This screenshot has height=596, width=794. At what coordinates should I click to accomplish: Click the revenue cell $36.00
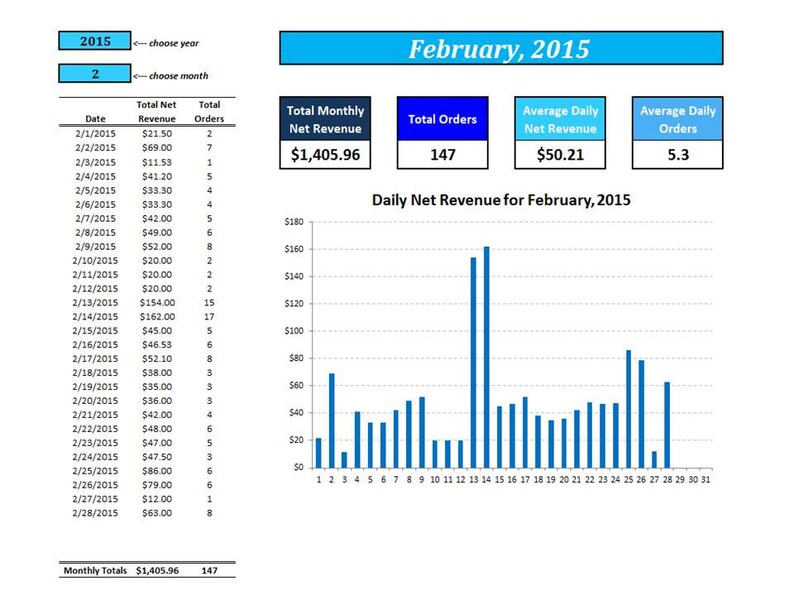[157, 401]
